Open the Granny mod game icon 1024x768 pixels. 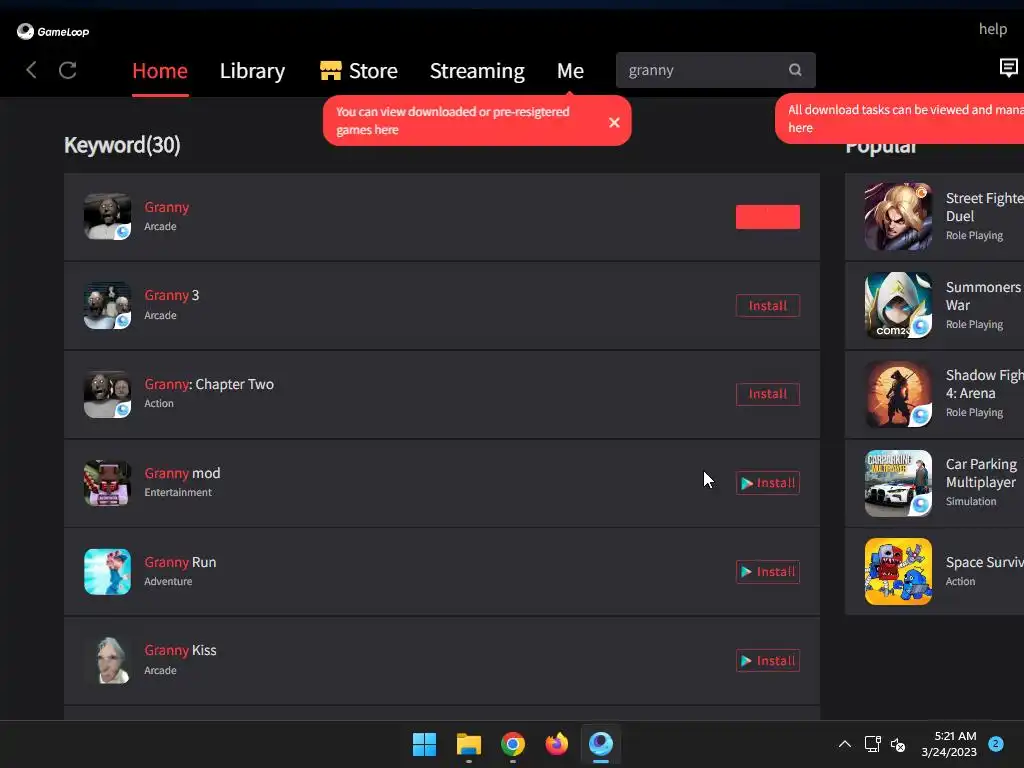[108, 483]
